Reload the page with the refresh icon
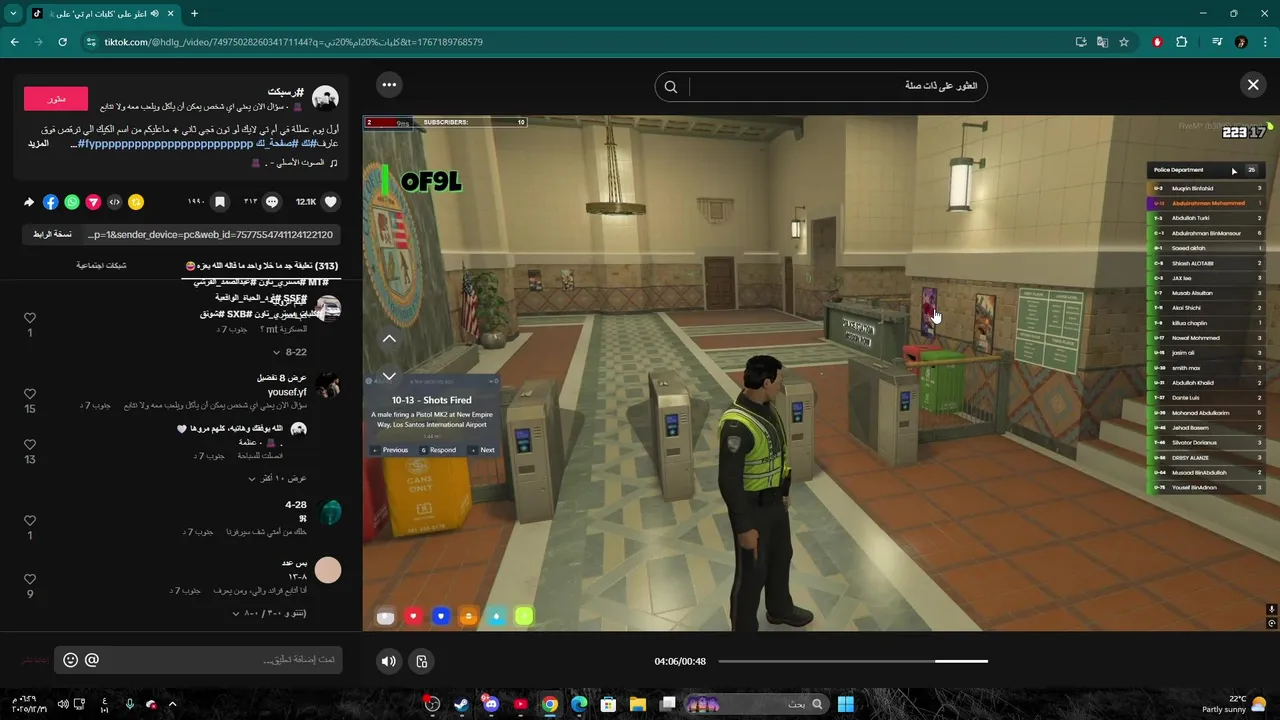 point(63,42)
